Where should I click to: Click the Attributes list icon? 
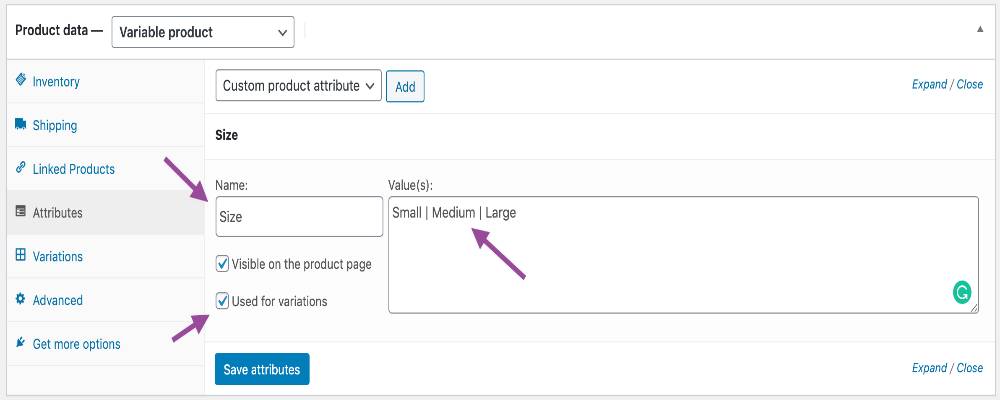click(x=21, y=212)
